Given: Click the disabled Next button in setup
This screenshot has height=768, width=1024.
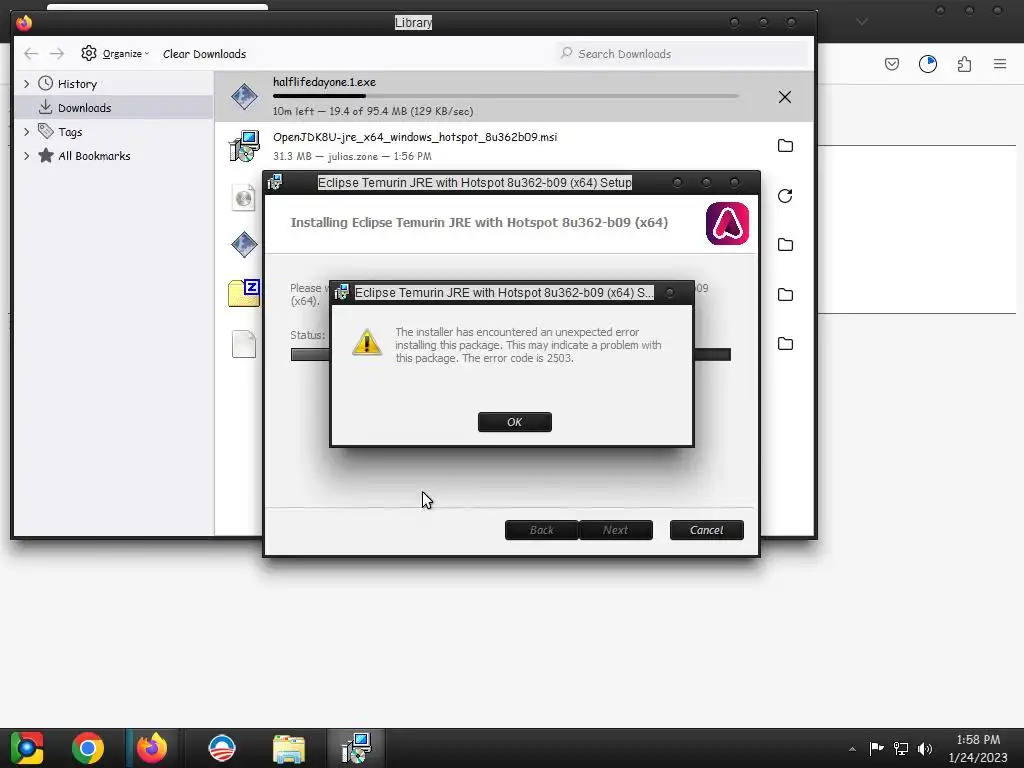Looking at the screenshot, I should (x=616, y=530).
